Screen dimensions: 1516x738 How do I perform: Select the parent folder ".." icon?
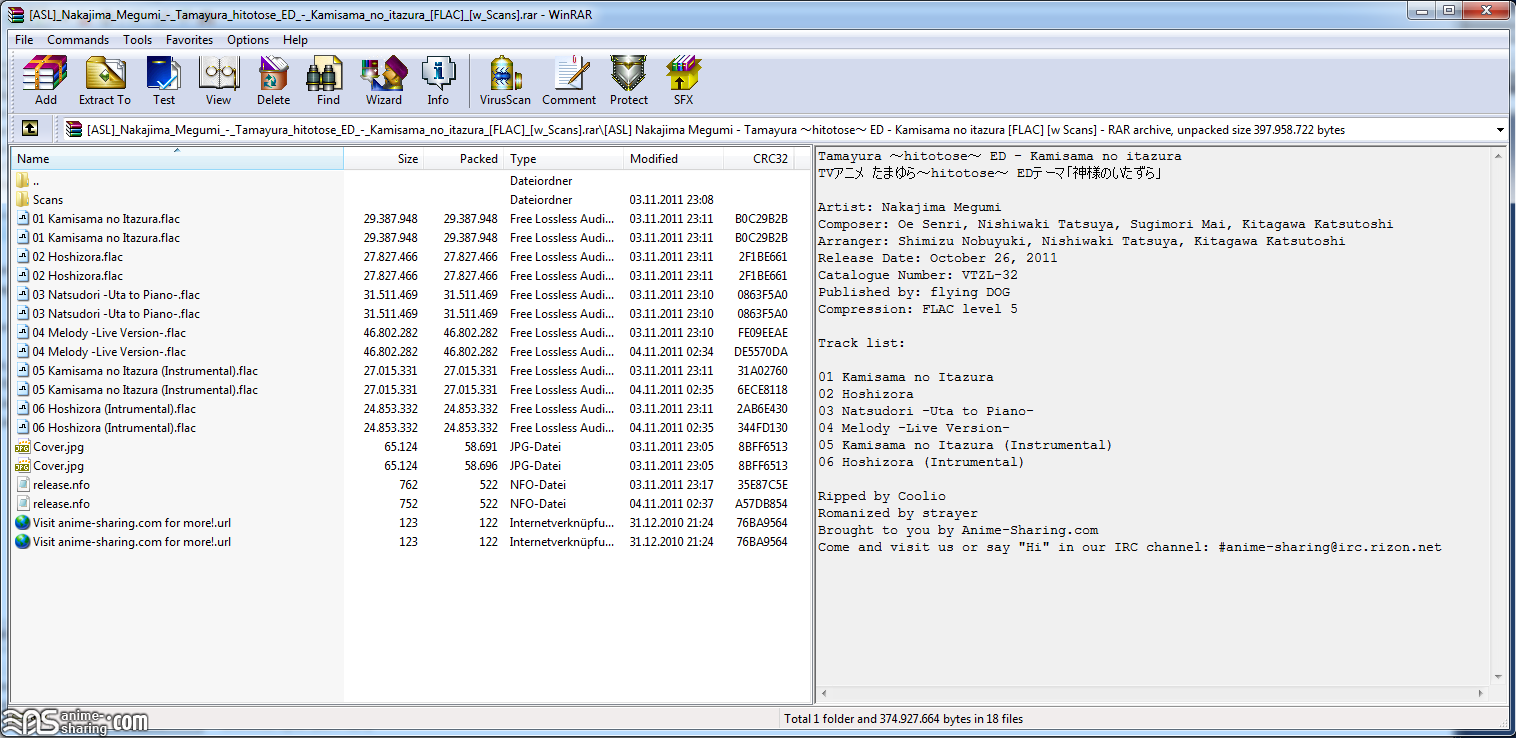point(23,181)
